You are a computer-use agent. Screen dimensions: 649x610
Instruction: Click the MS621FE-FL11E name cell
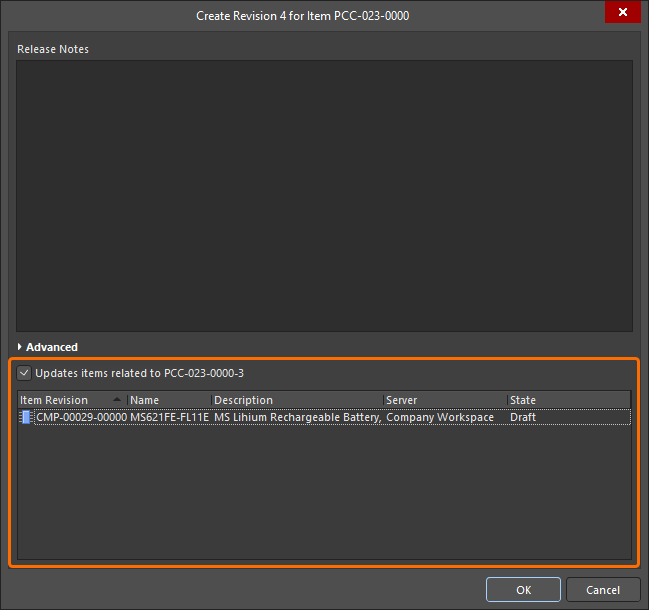click(170, 417)
